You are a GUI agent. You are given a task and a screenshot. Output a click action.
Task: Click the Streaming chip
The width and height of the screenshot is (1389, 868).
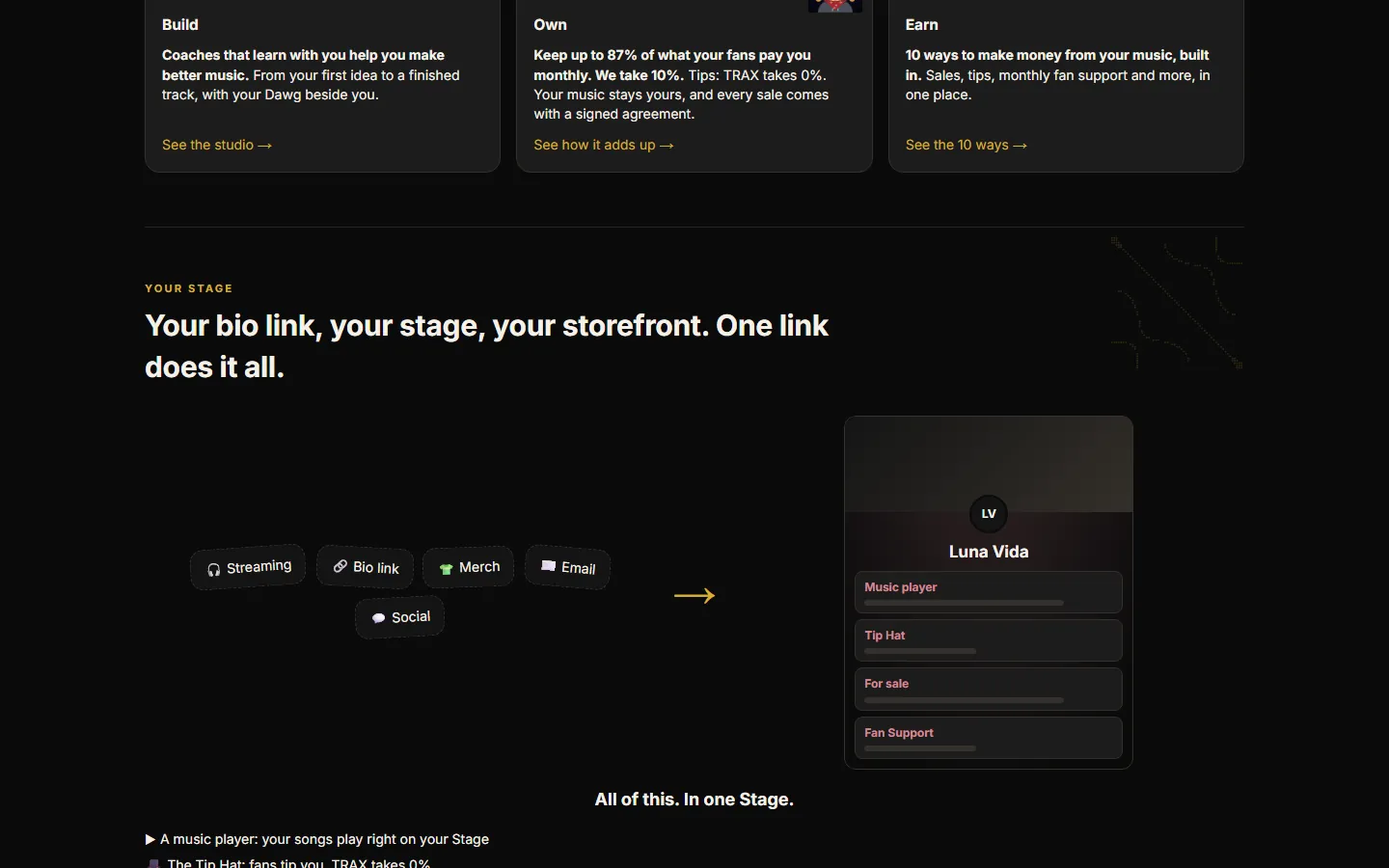pyautogui.click(x=248, y=568)
